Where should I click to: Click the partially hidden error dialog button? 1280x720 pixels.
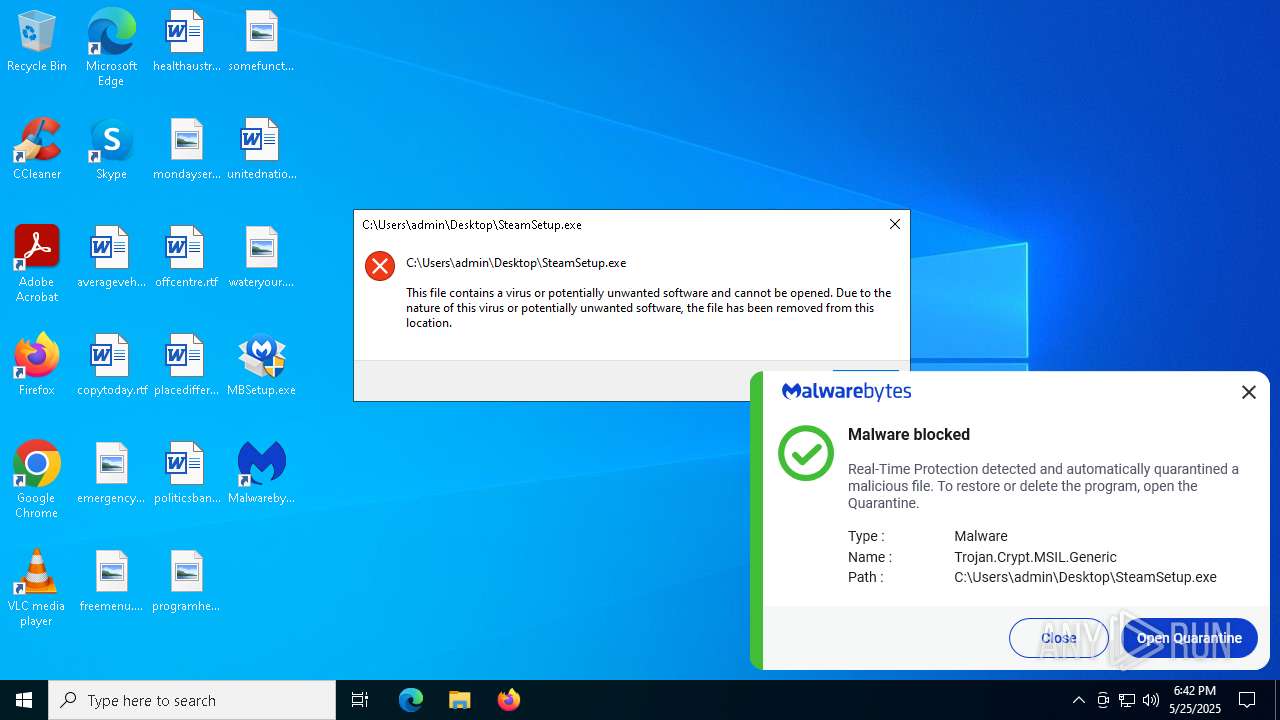866,371
